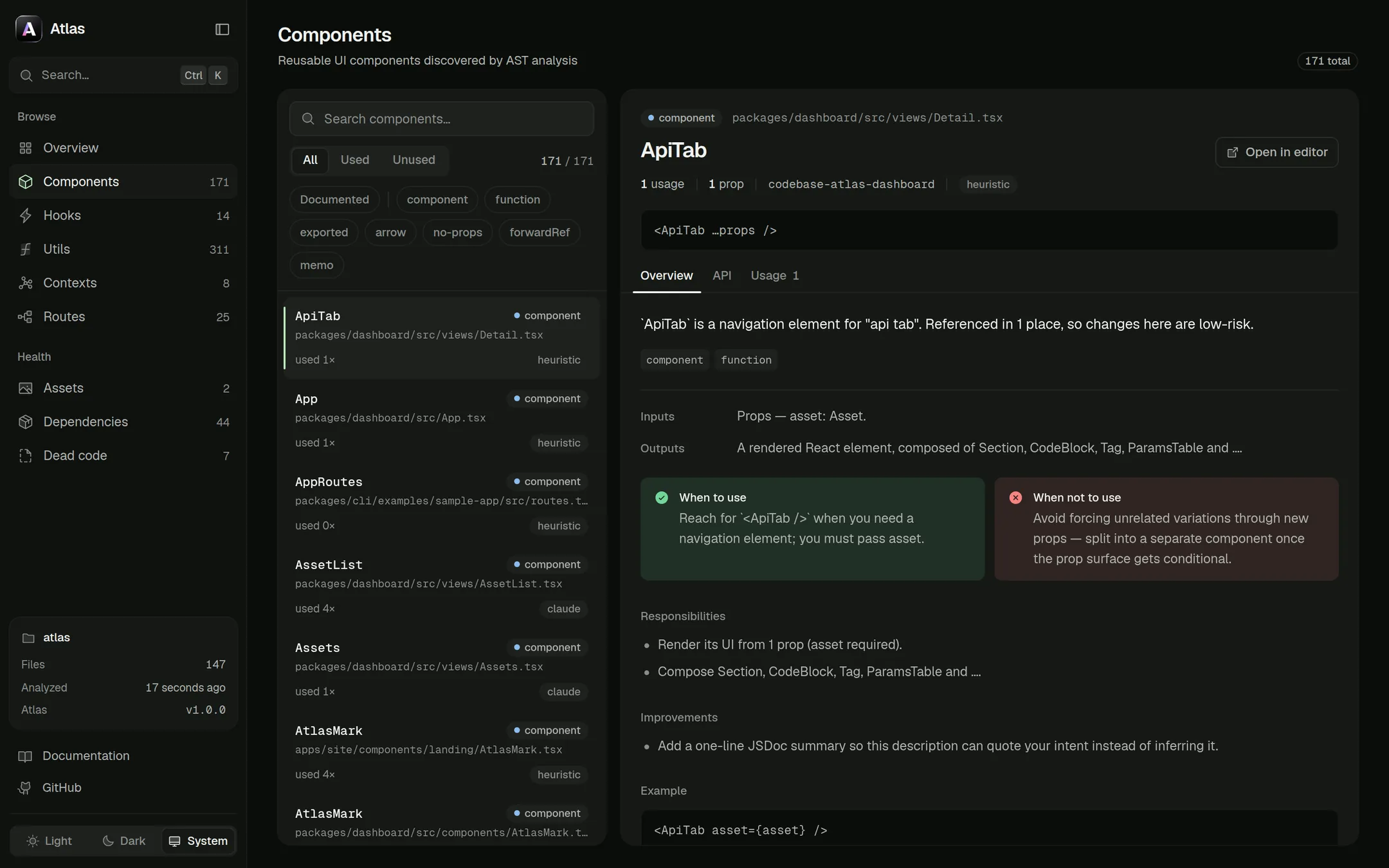
Task: Select the AssetList component row
Action: coord(441,586)
